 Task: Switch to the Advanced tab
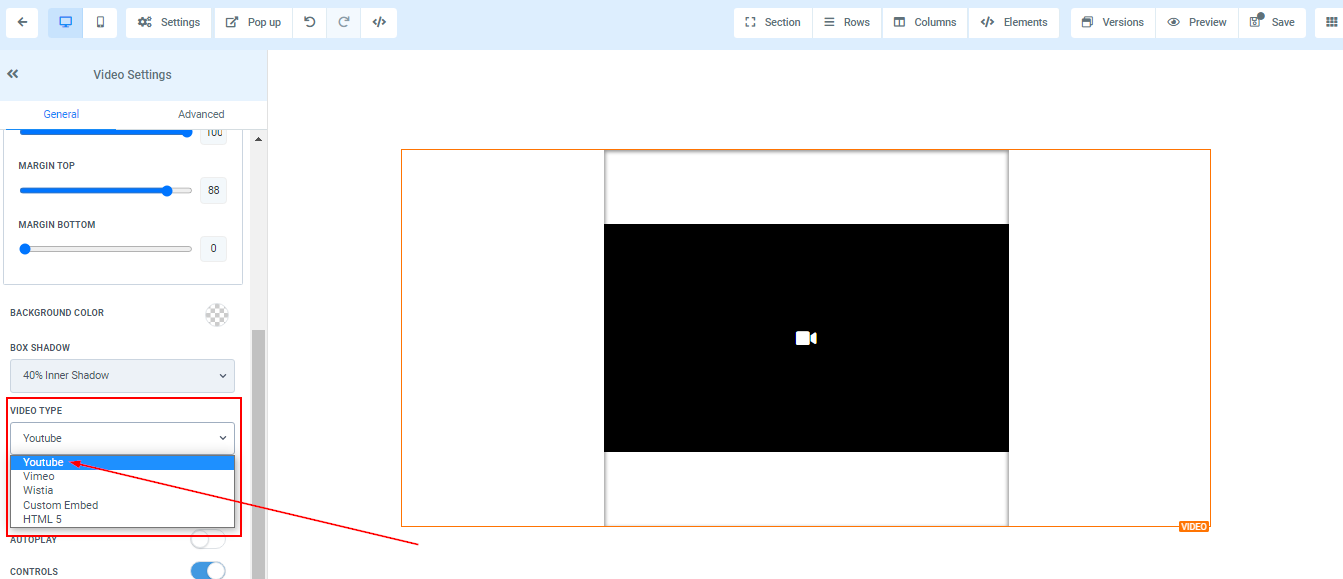(x=201, y=114)
